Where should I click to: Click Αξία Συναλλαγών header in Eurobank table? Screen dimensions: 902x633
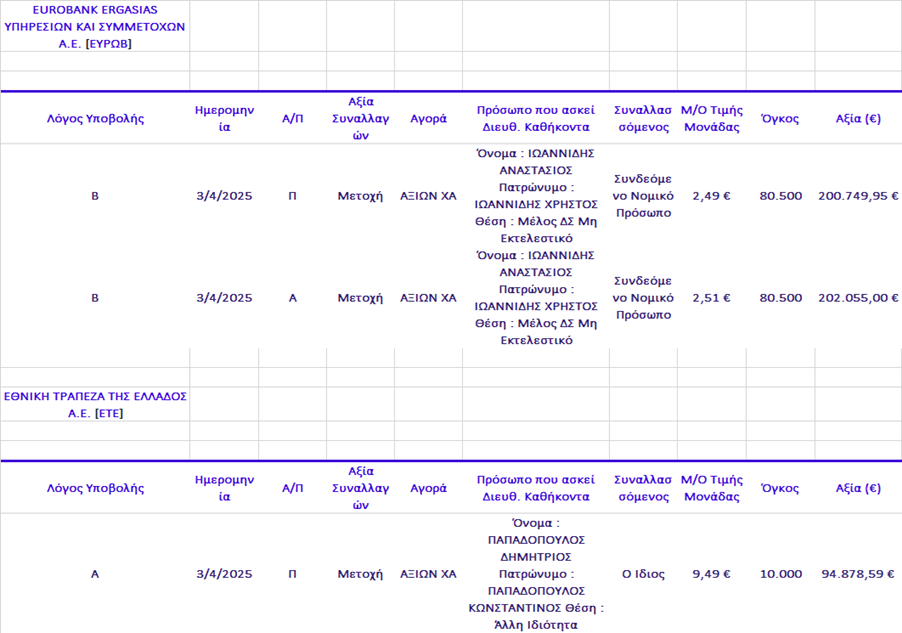tap(360, 119)
